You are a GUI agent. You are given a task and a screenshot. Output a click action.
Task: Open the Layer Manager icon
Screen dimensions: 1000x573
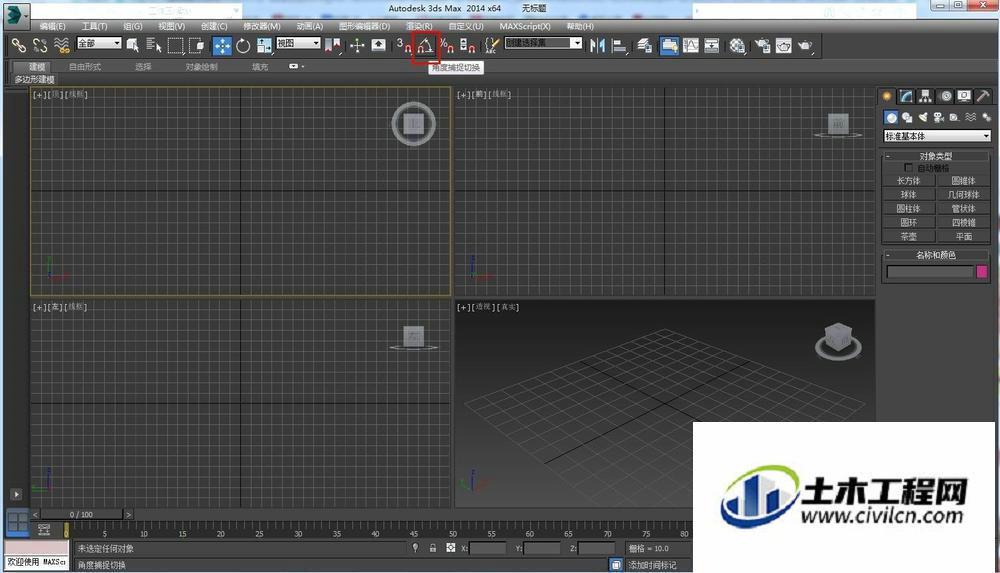click(x=644, y=45)
